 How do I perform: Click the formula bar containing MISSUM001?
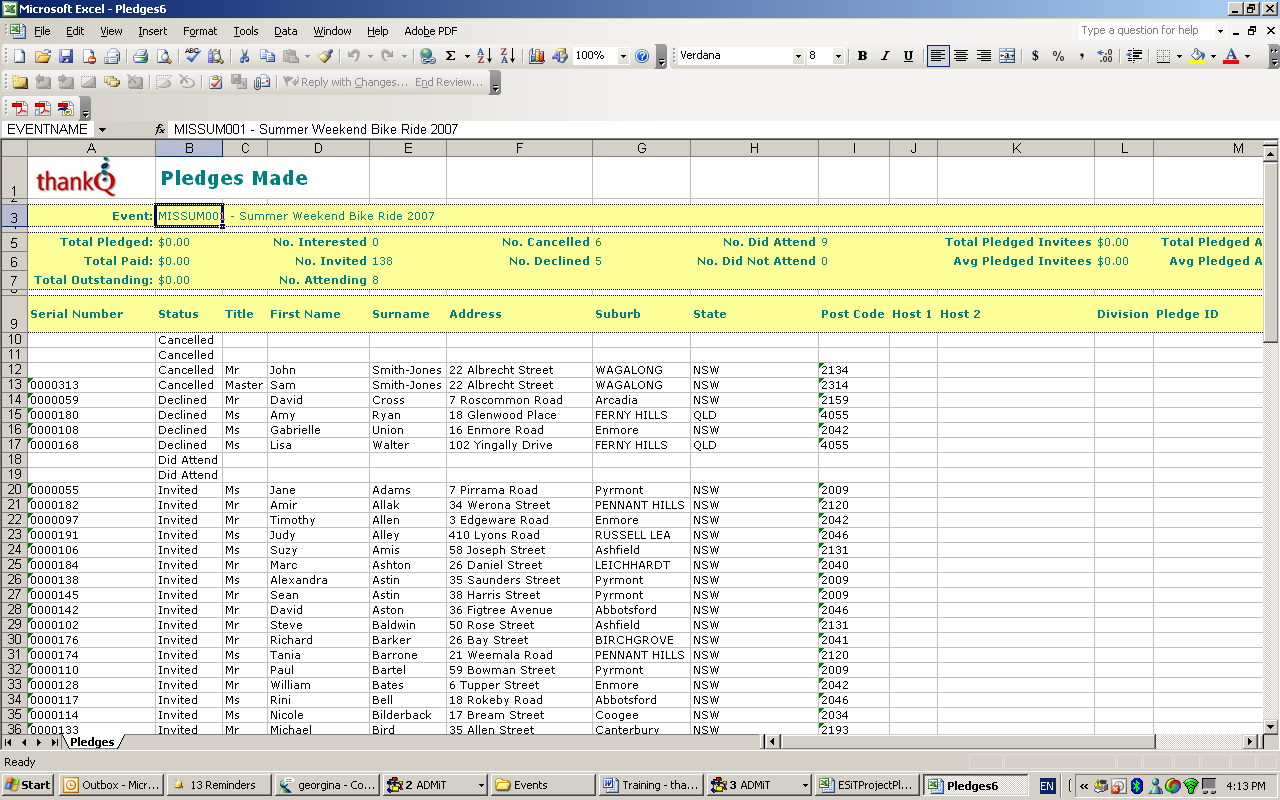pos(720,130)
